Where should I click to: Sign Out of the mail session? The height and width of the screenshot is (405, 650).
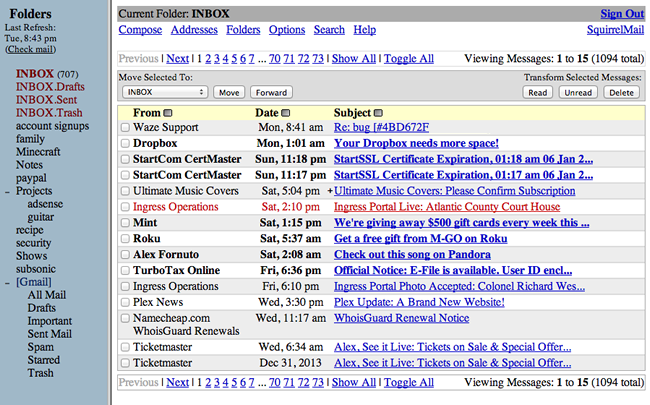pos(621,13)
